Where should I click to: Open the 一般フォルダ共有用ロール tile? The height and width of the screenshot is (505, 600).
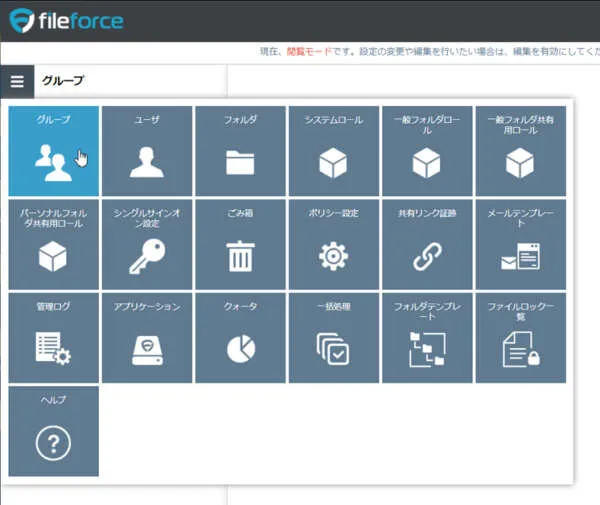tap(520, 151)
